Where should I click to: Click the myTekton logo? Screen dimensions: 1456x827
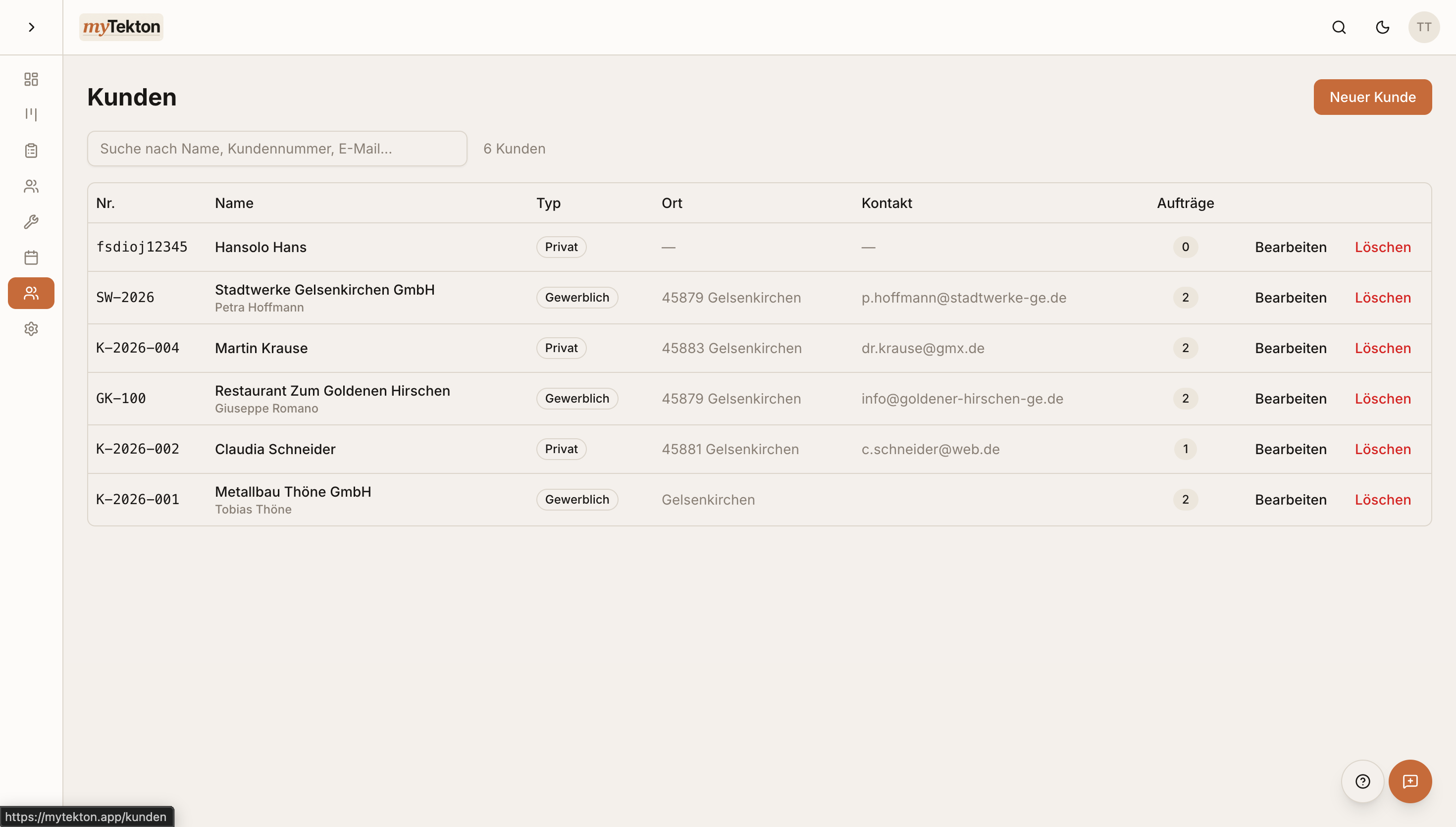[121, 27]
